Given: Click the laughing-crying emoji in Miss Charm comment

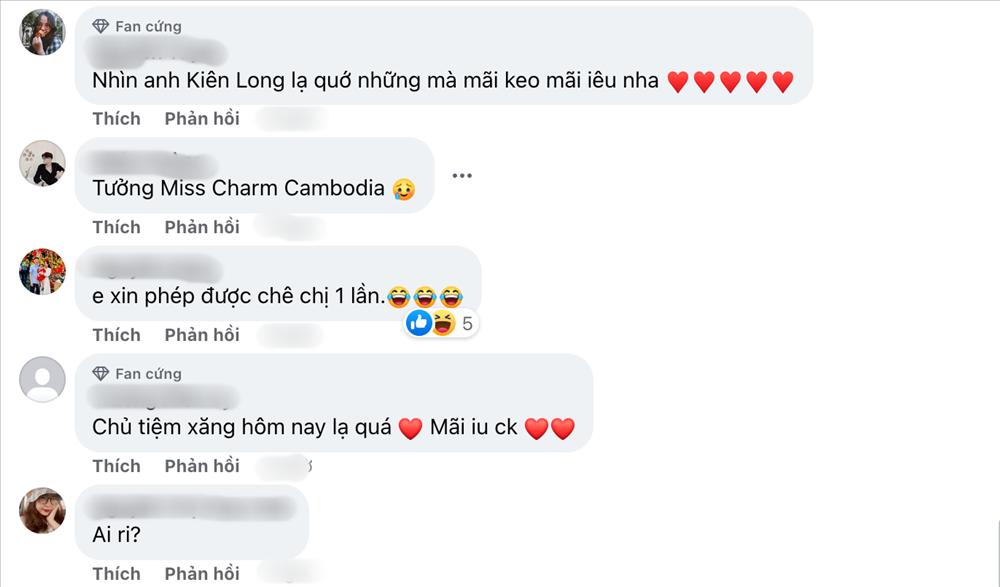Looking at the screenshot, I should [403, 188].
